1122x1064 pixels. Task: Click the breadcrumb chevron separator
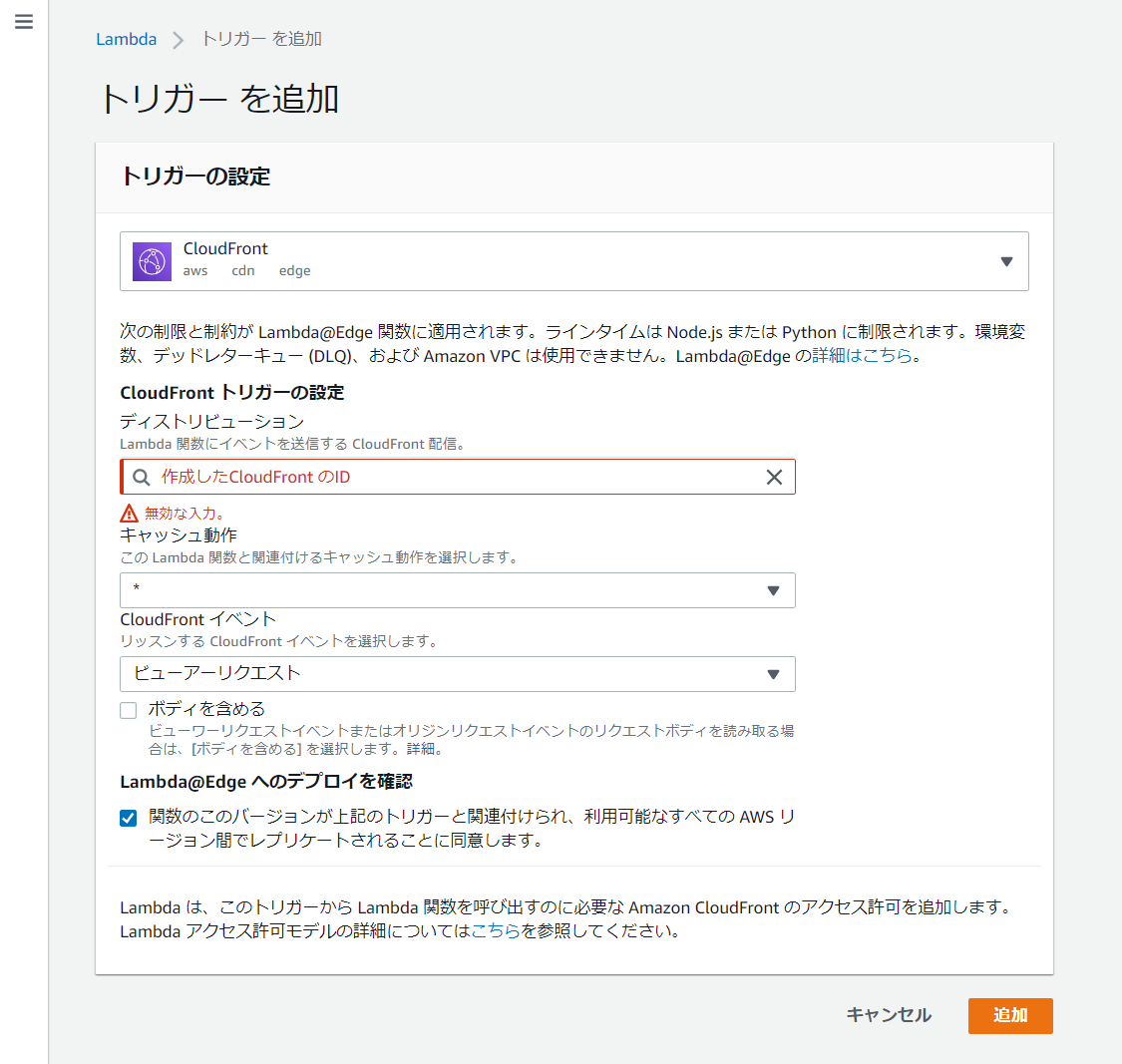click(x=179, y=40)
